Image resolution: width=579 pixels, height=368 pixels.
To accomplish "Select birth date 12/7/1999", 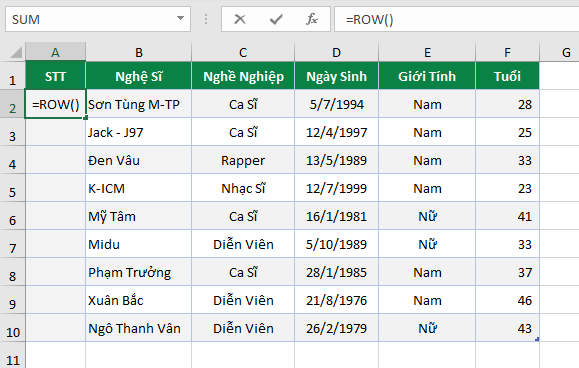I will coord(336,188).
